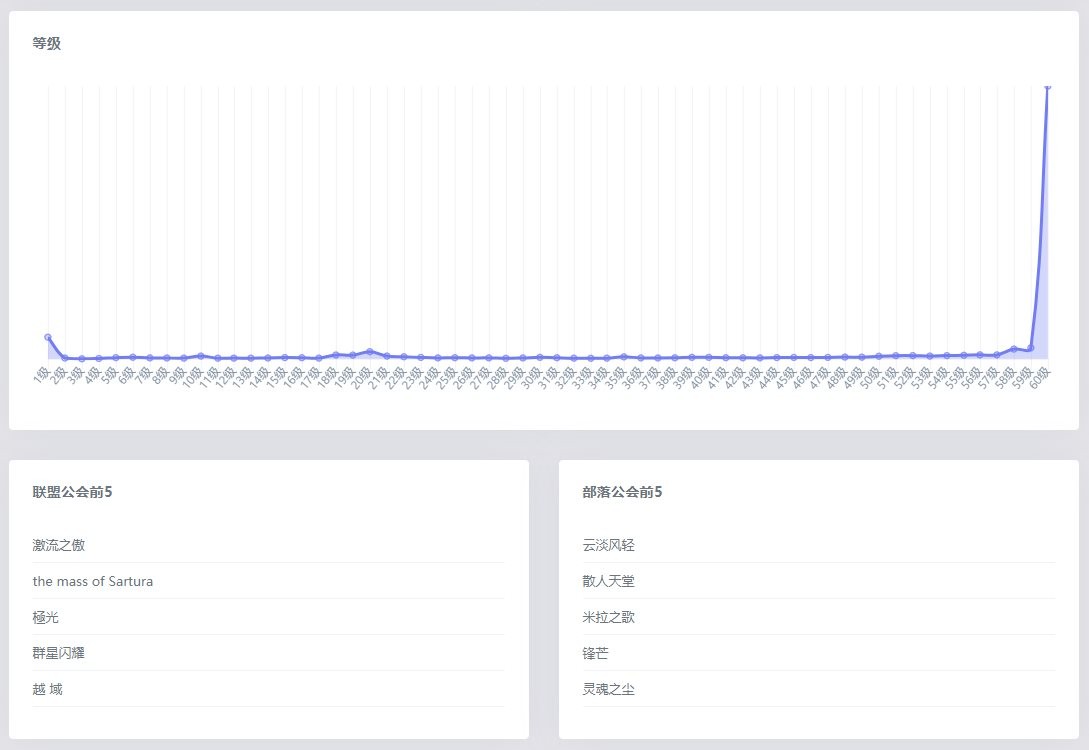Select the 1级 data point on chart

coord(48,338)
